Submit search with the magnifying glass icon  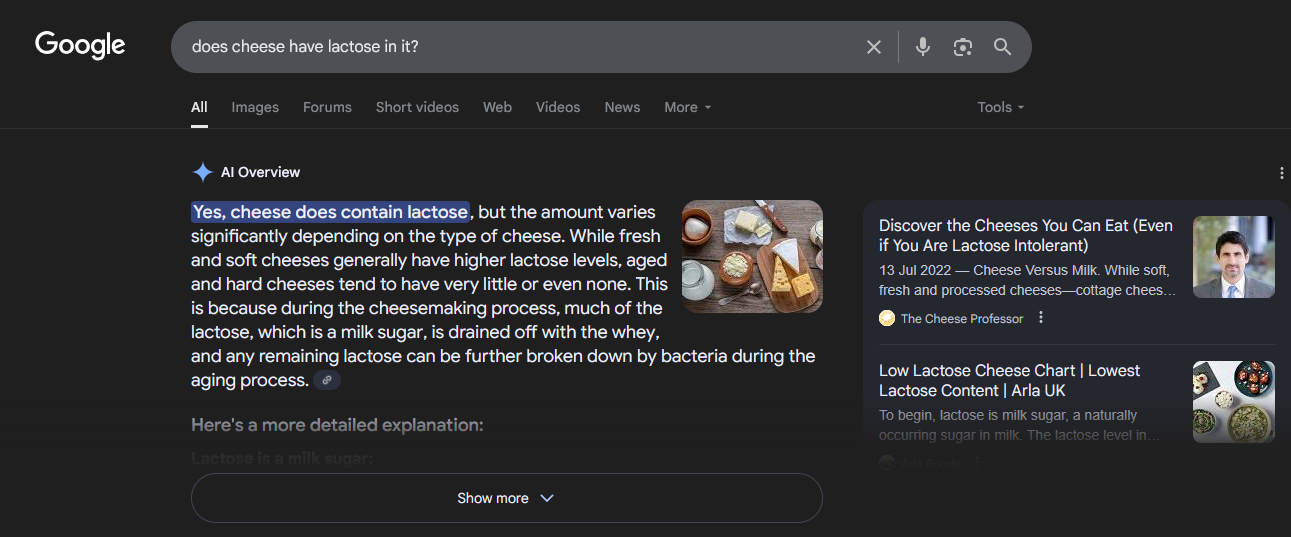pos(1002,47)
